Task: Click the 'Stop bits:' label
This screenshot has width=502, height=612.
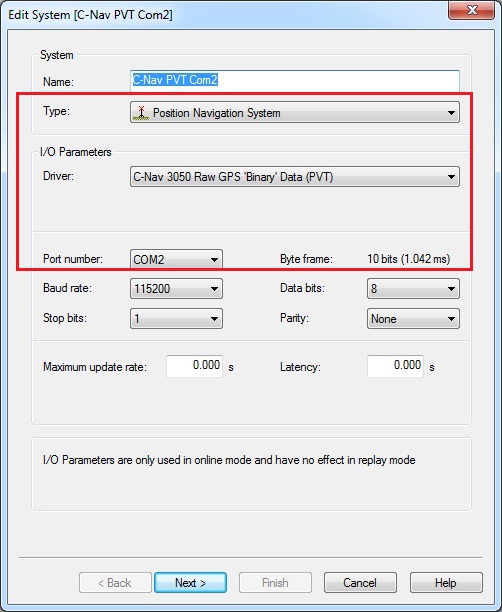Action: (65, 318)
